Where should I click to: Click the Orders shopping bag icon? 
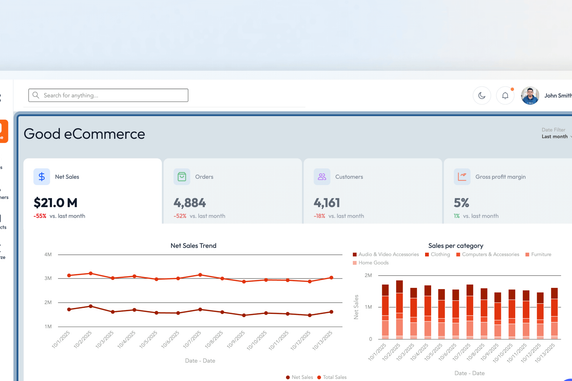[182, 177]
